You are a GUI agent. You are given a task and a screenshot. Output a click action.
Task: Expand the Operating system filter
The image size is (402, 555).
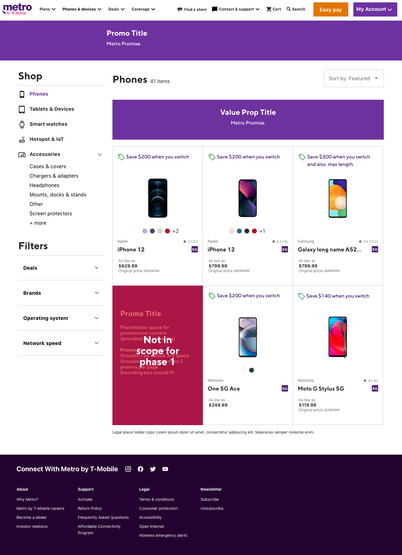(x=61, y=318)
